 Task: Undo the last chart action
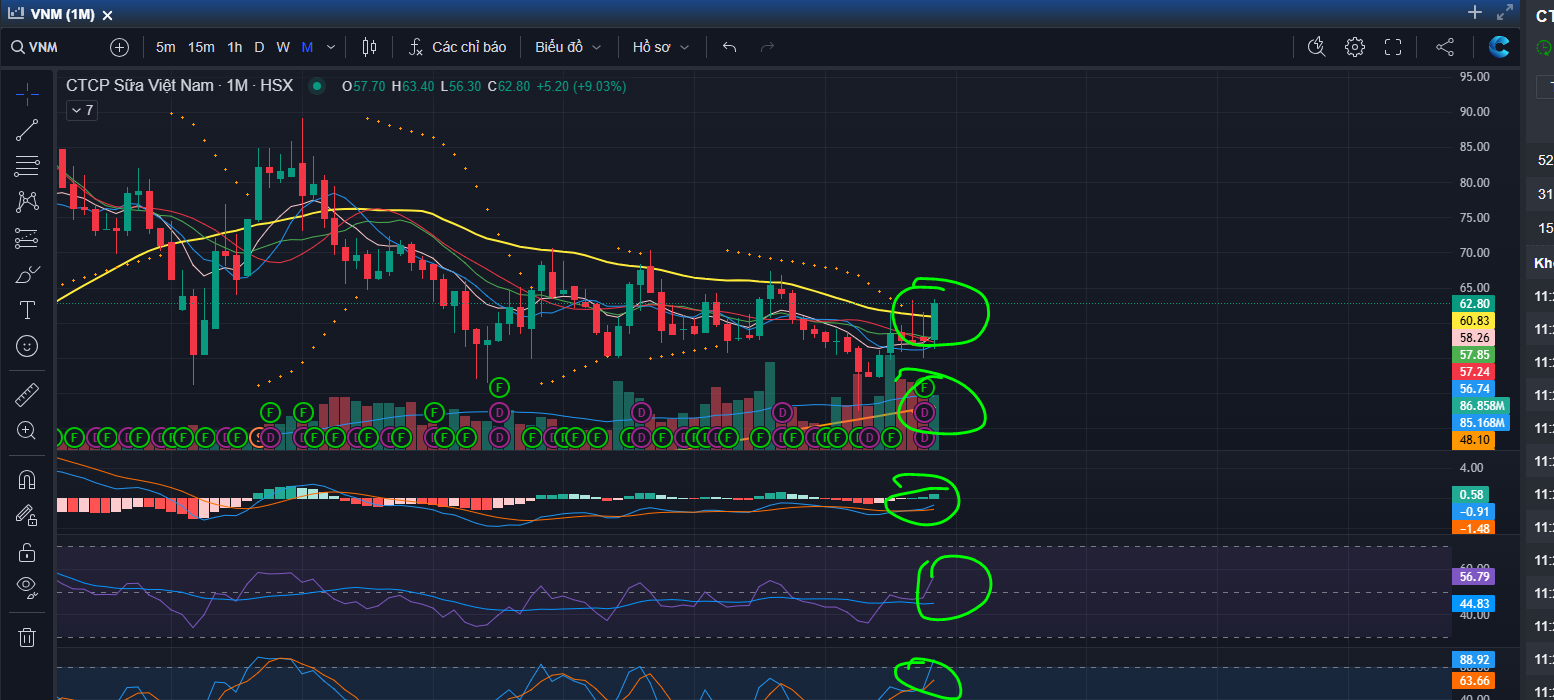click(x=729, y=47)
